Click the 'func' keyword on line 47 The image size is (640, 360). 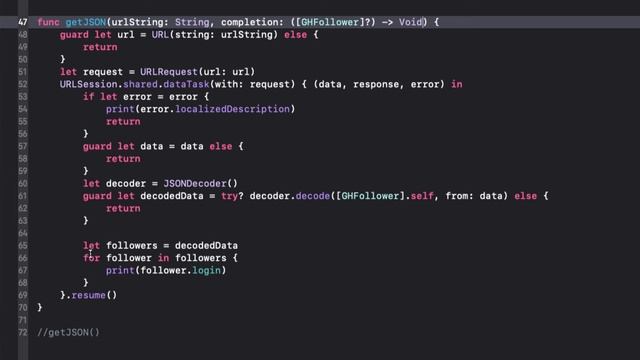pyautogui.click(x=48, y=22)
